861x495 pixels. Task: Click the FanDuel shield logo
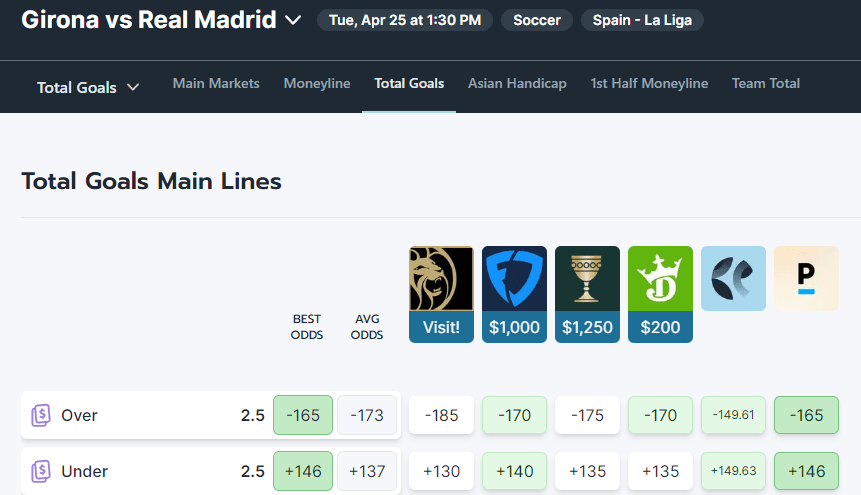click(x=514, y=279)
